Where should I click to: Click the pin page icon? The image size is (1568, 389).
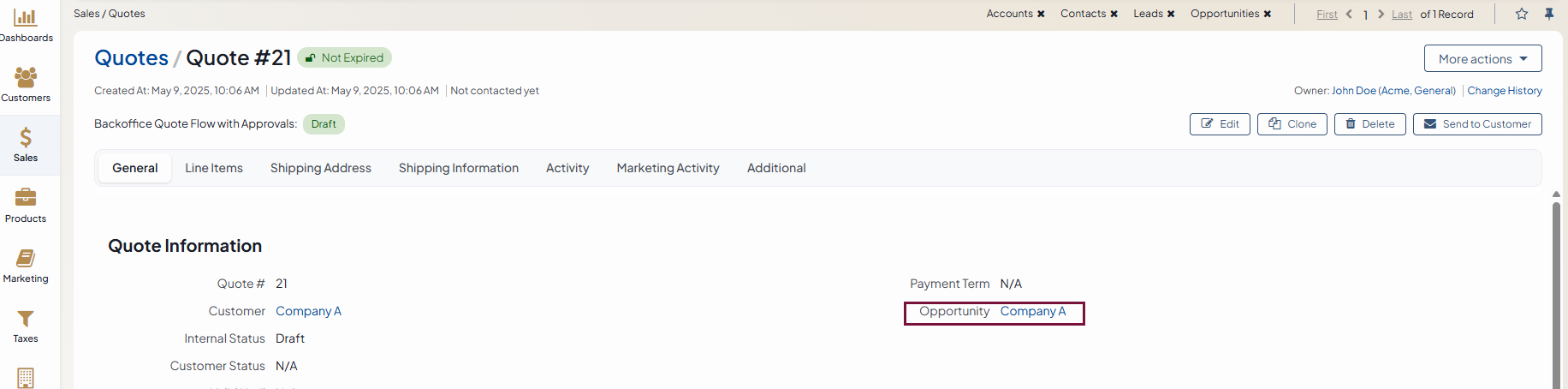(x=1548, y=14)
